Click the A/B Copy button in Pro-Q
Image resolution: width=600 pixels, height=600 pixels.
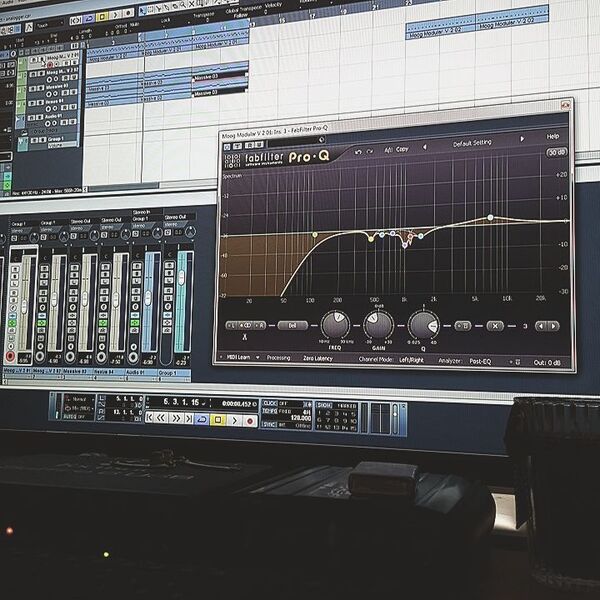coord(396,150)
